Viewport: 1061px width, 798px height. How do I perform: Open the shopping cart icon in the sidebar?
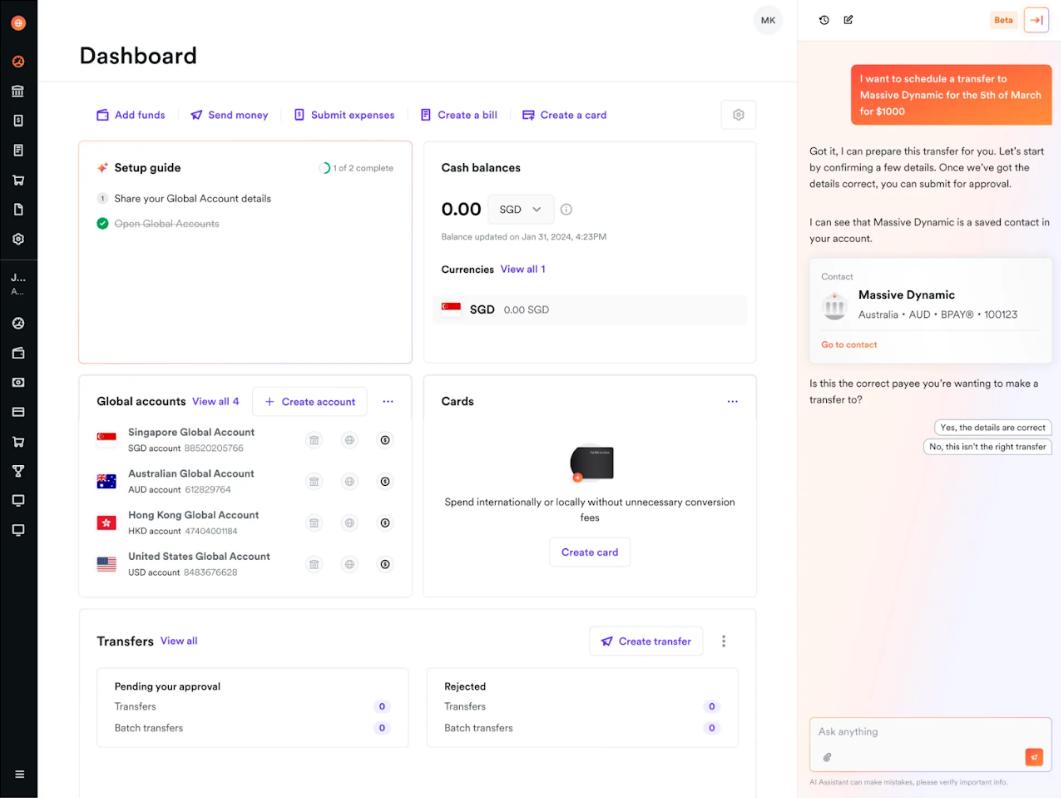pos(18,181)
